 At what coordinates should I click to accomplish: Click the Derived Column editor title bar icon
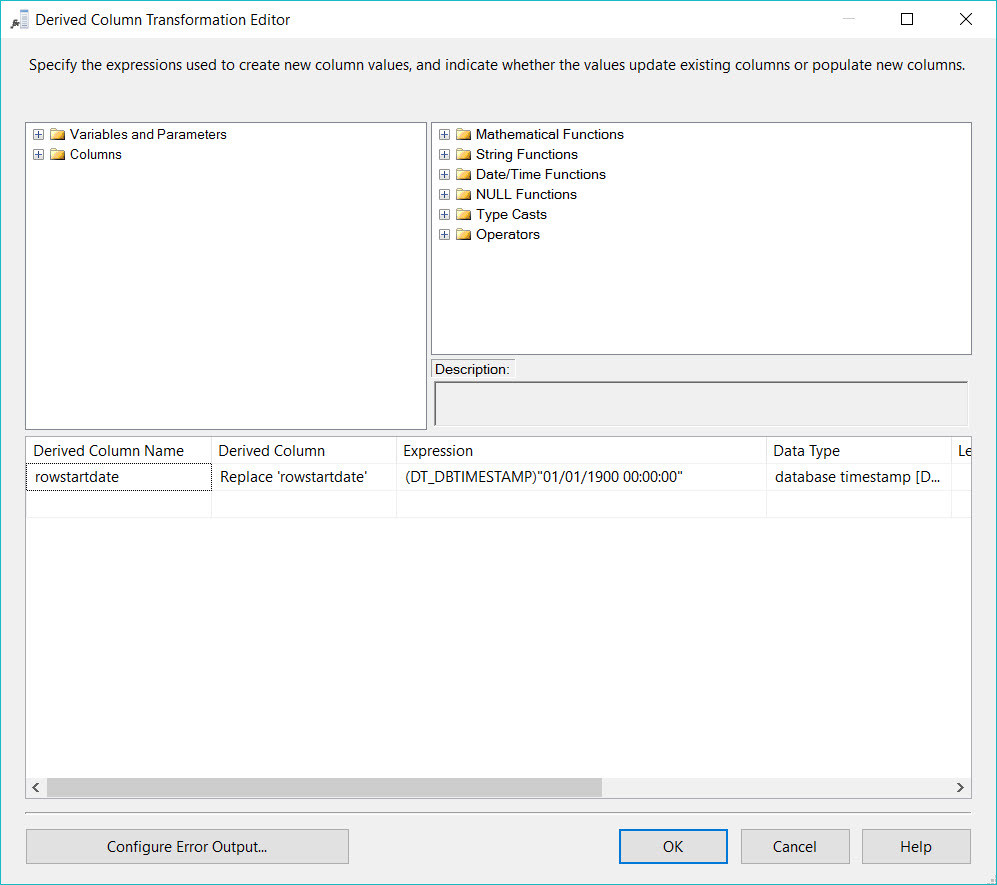19,18
